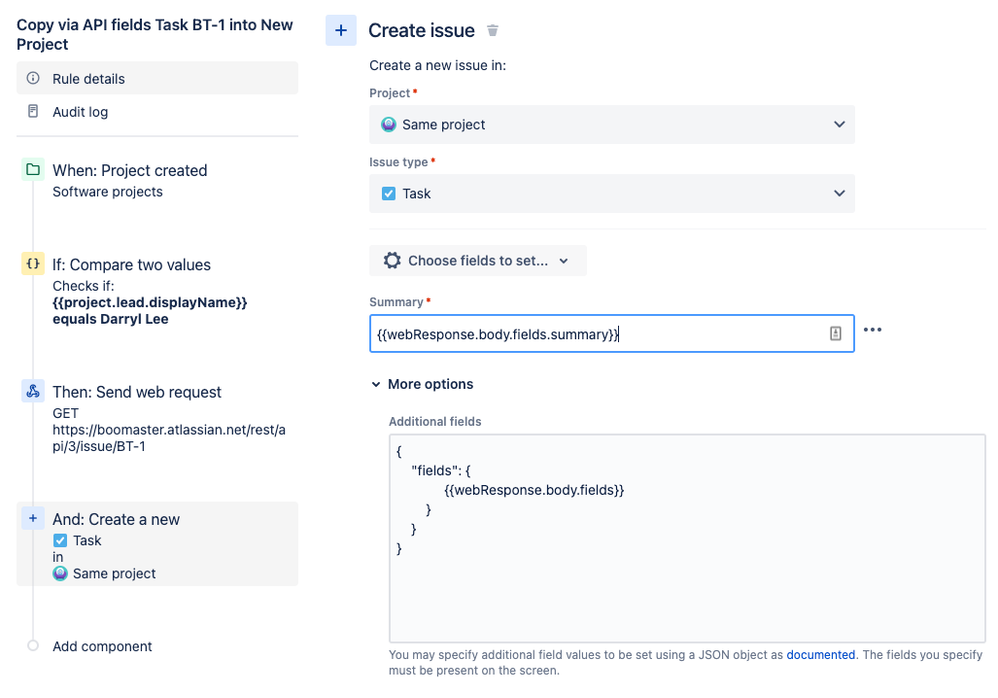Click the green folder trigger icon

(33, 170)
